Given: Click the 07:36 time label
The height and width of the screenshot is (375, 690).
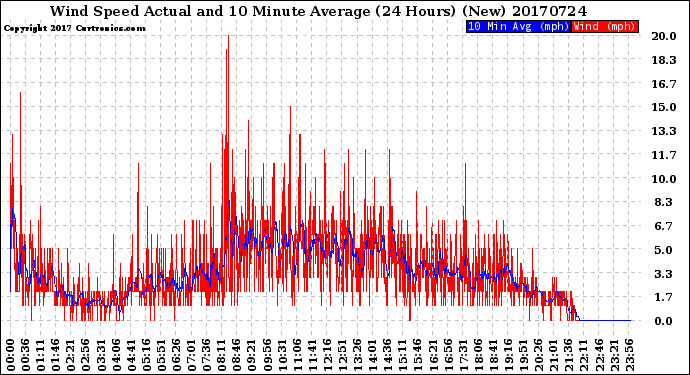Looking at the screenshot, I should (206, 355).
